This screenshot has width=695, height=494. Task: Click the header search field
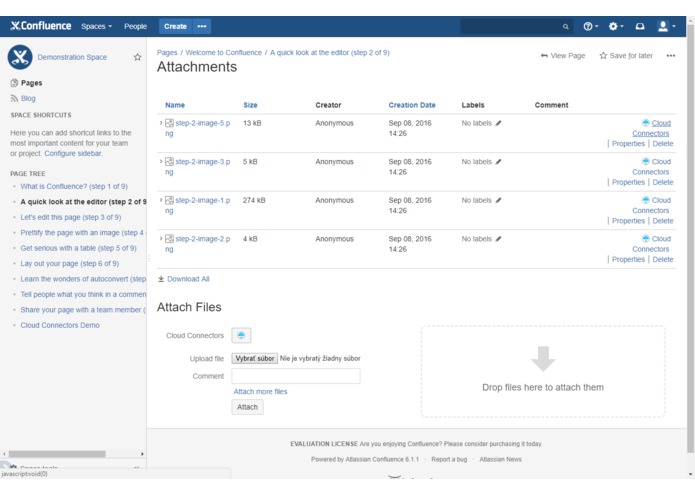516,27
